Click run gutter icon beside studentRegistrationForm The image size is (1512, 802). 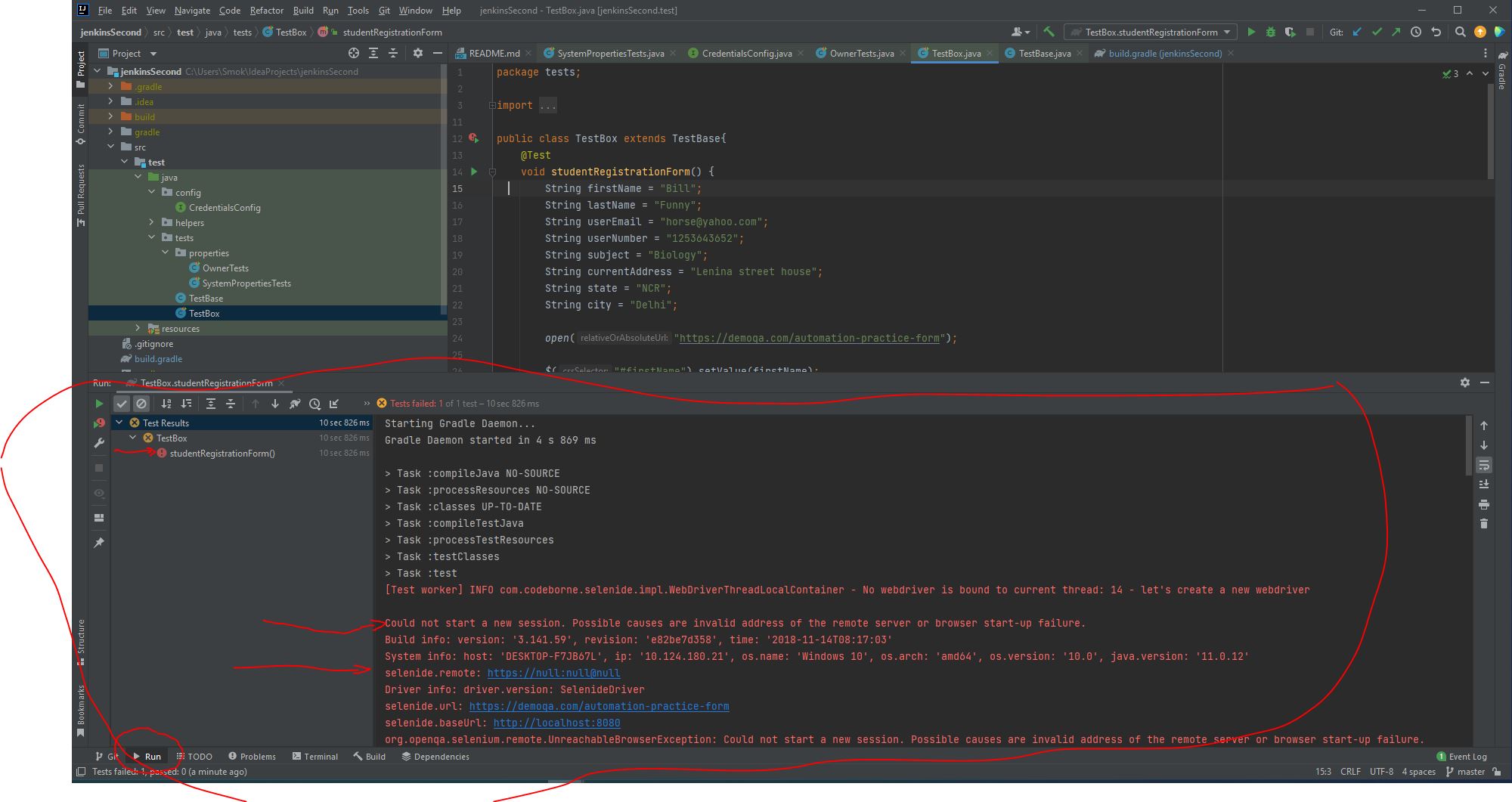[x=474, y=172]
